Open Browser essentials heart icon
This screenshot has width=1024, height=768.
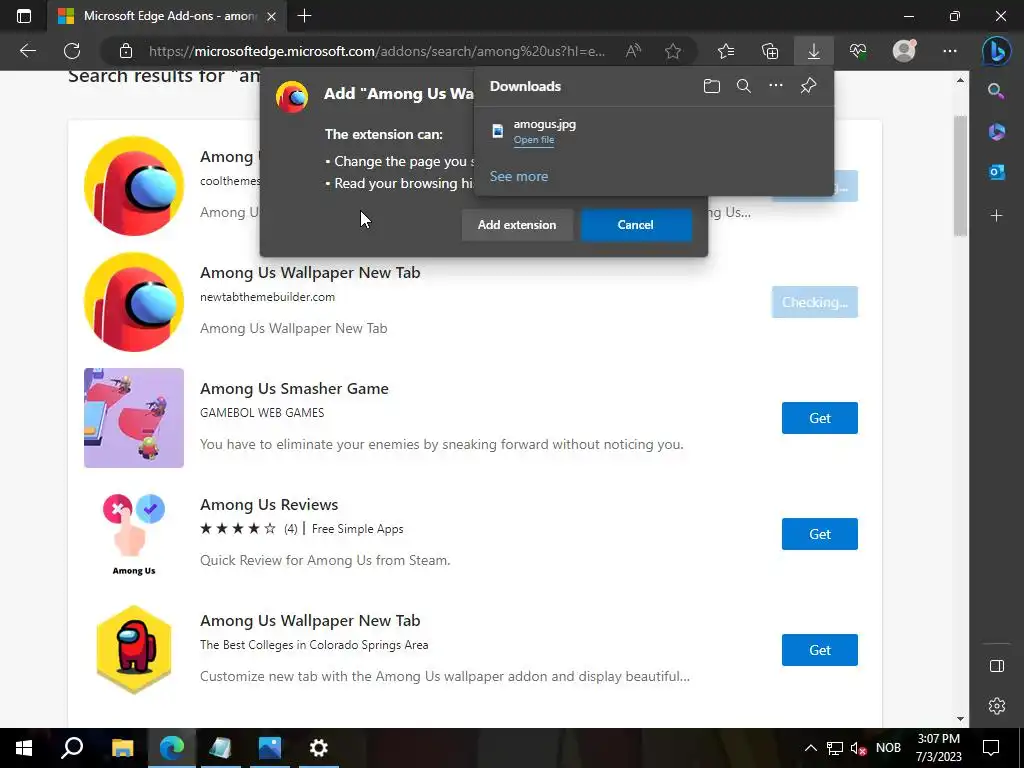pyautogui.click(x=858, y=51)
